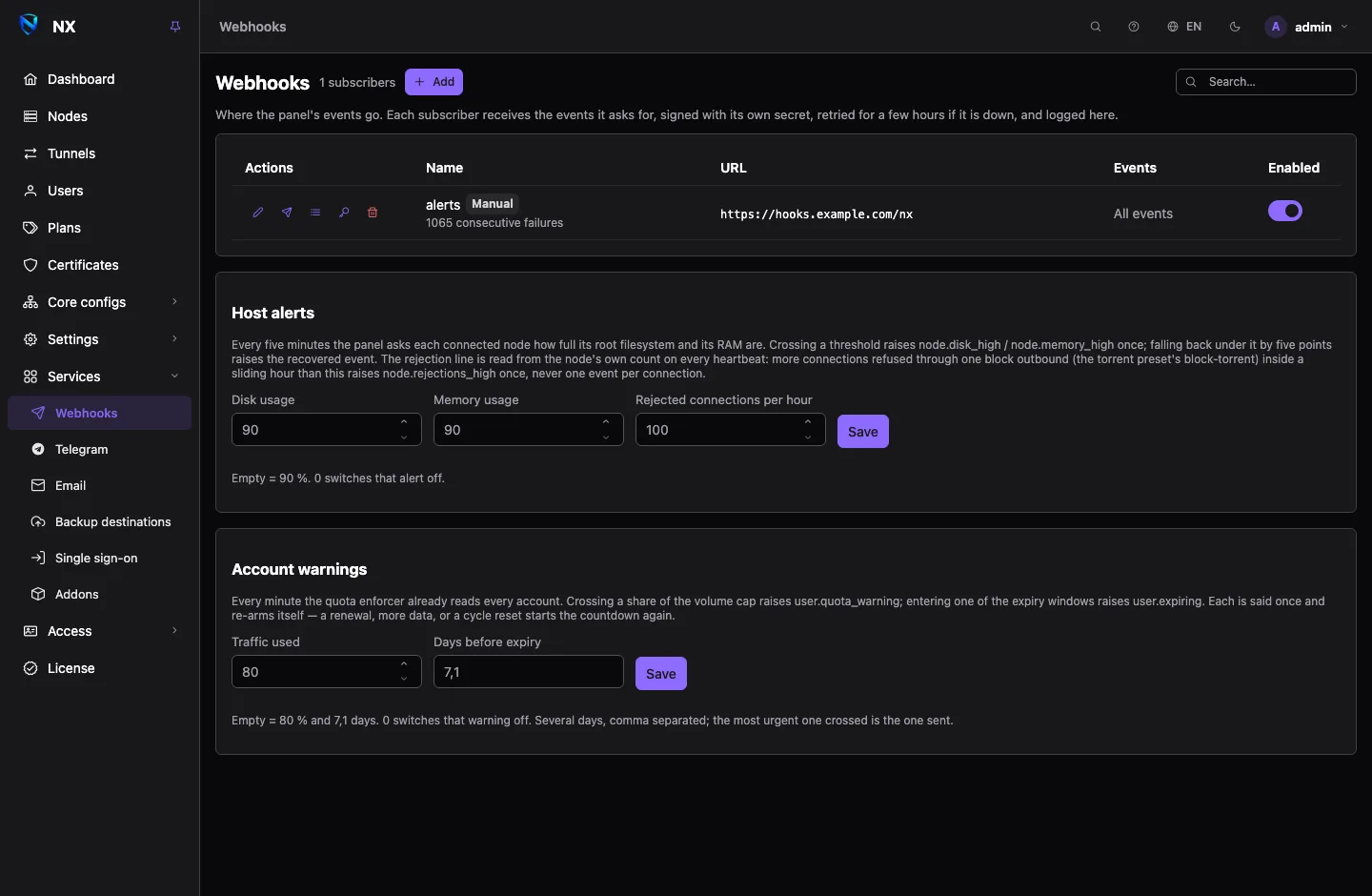Open Nodes in the sidebar
This screenshot has width=1372, height=896.
tap(100, 116)
